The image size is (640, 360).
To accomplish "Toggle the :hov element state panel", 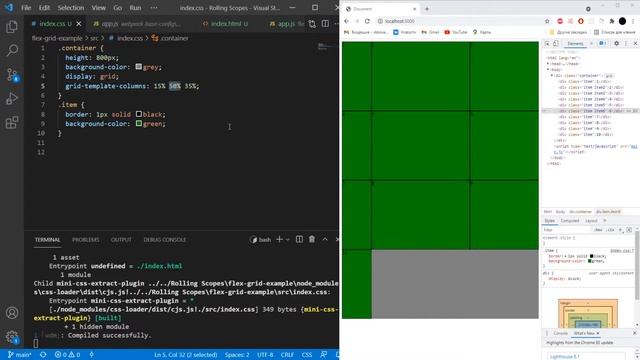I will point(598,230).
